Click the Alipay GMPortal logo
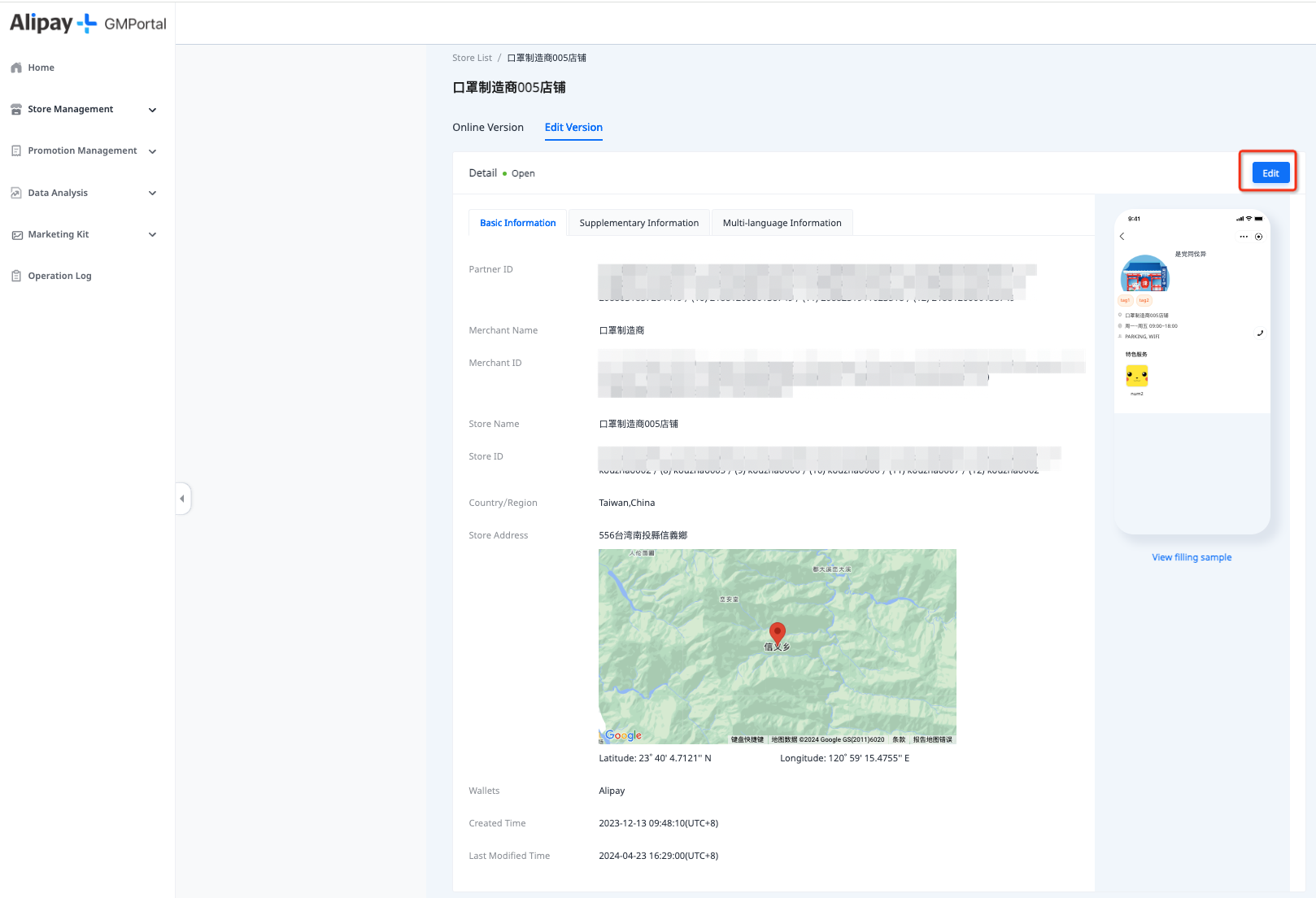Screen dimensions: 1316x898 coord(88,24)
